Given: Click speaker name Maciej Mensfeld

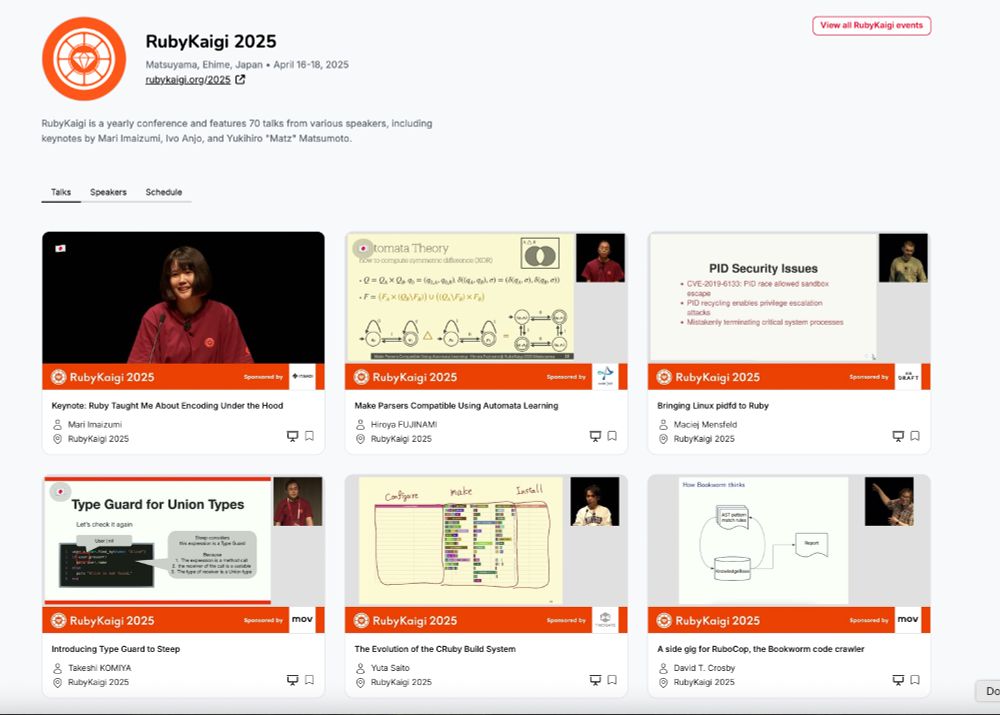Looking at the screenshot, I should coord(705,424).
